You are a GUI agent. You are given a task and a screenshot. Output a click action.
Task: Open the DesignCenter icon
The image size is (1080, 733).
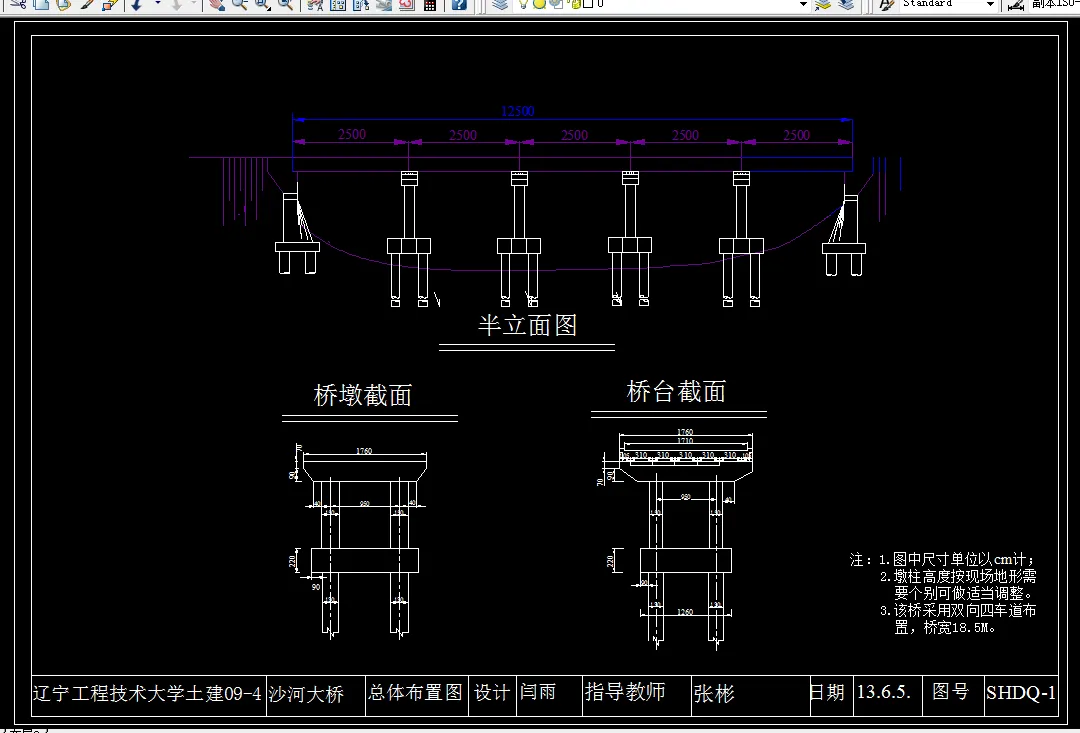[x=338, y=4]
